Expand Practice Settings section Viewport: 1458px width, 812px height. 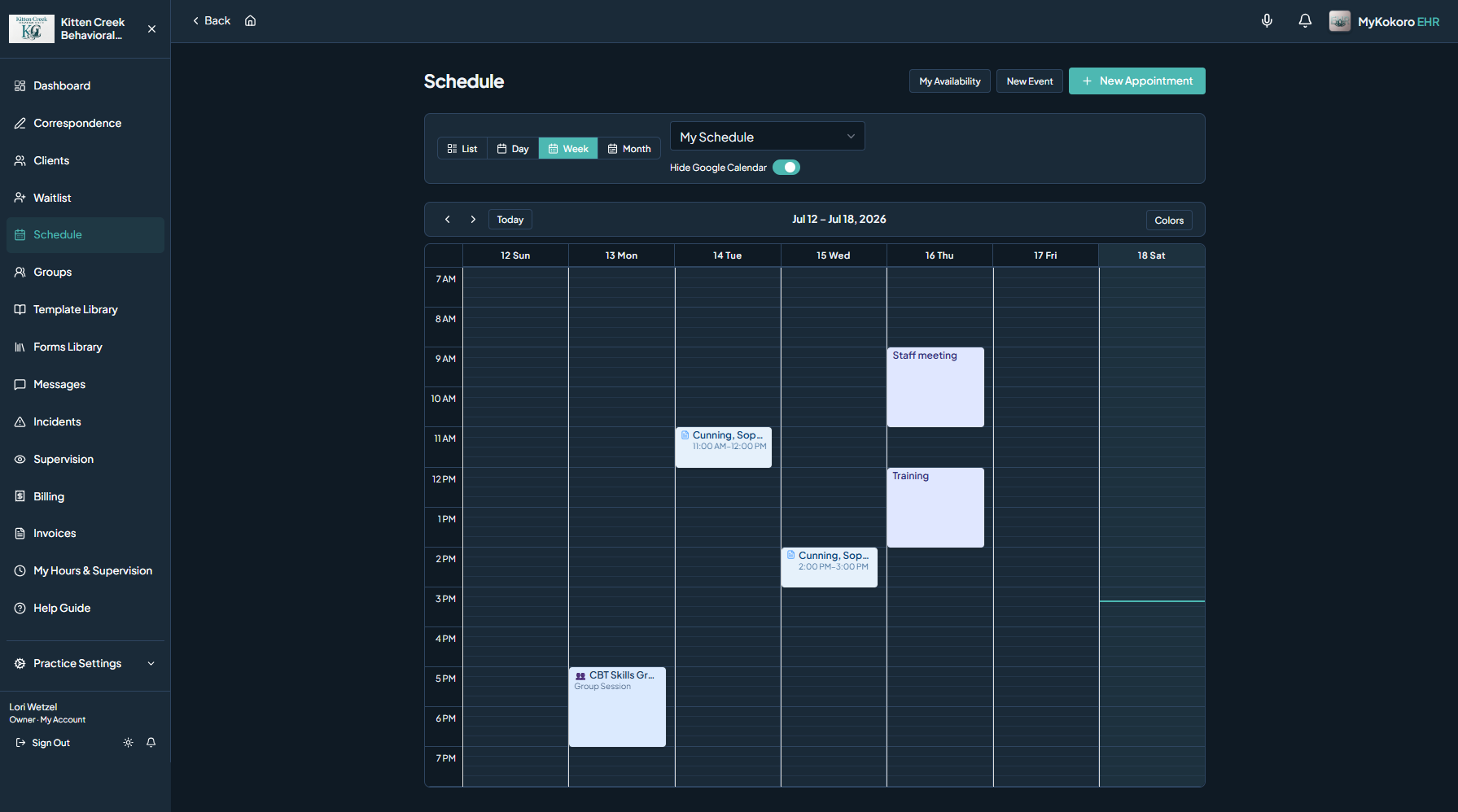(x=85, y=663)
